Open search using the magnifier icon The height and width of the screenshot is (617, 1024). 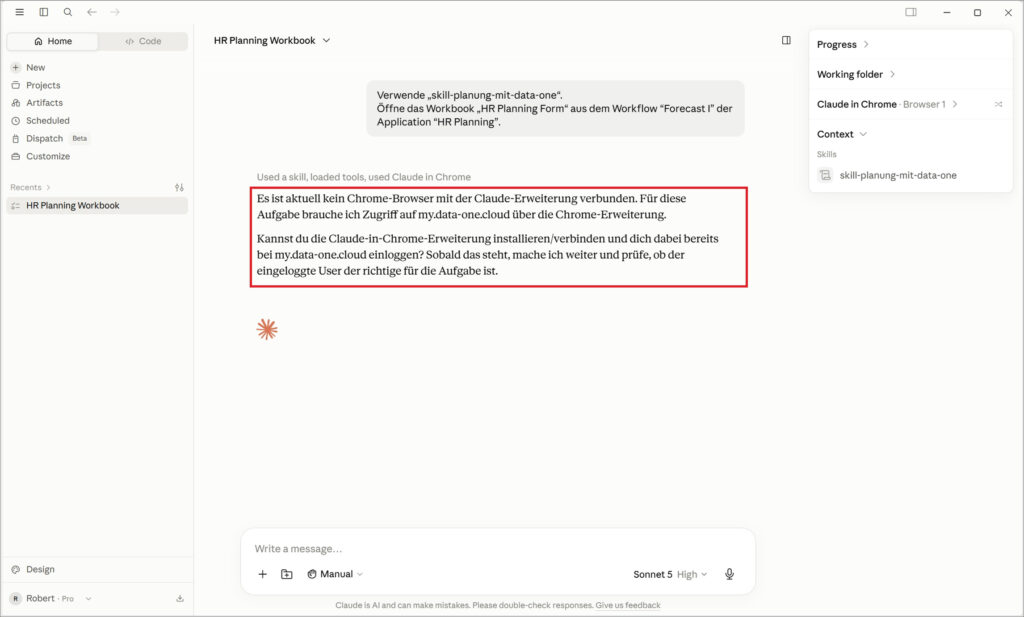tap(68, 12)
